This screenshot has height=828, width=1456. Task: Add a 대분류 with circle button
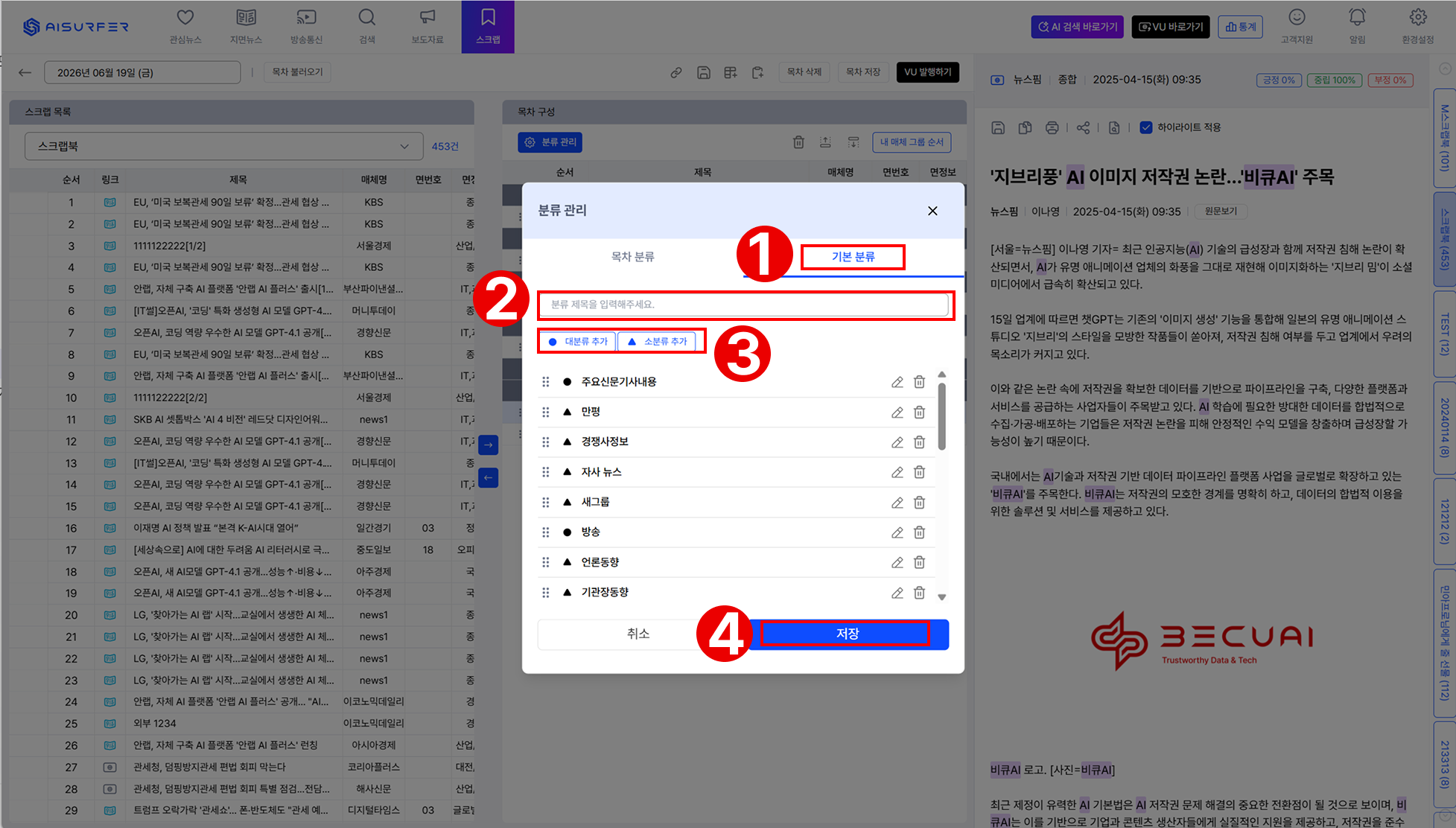[578, 341]
